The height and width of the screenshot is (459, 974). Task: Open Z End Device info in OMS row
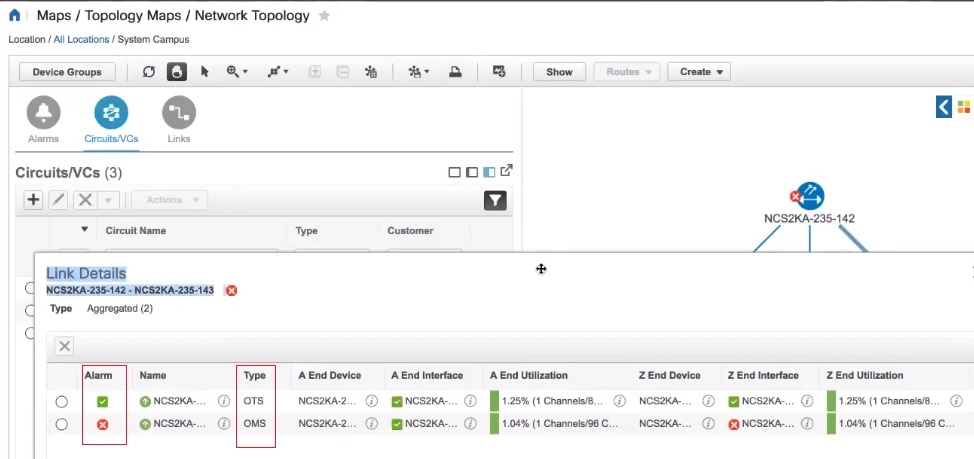(708, 424)
